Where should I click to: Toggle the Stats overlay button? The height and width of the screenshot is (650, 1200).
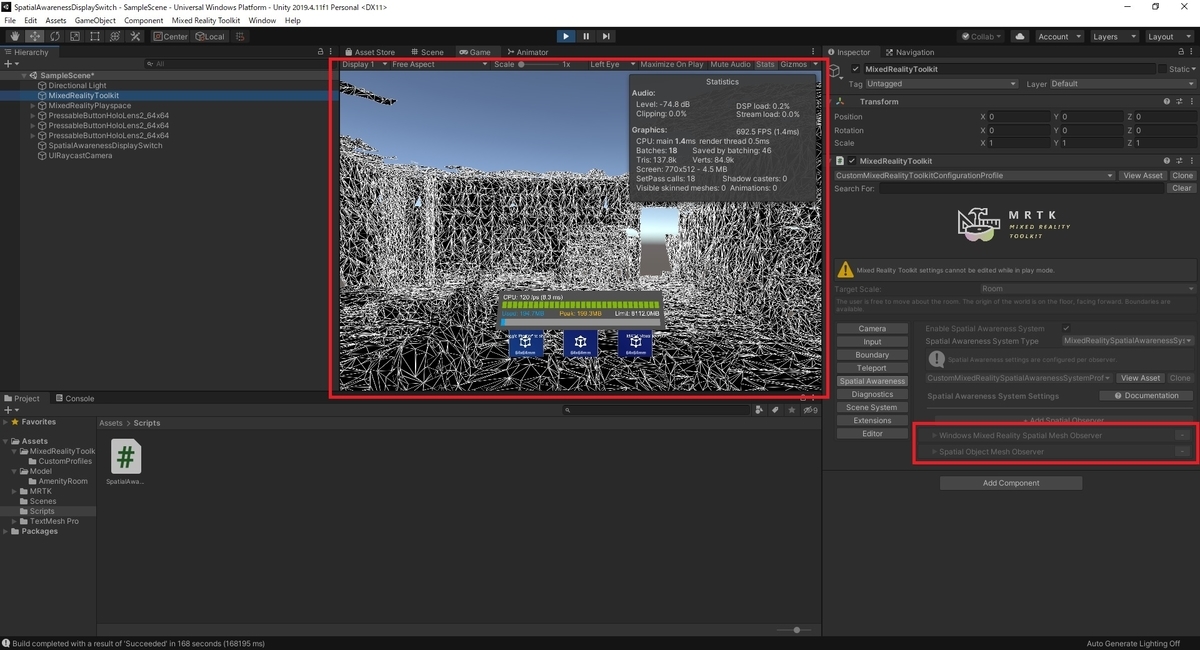coord(765,64)
